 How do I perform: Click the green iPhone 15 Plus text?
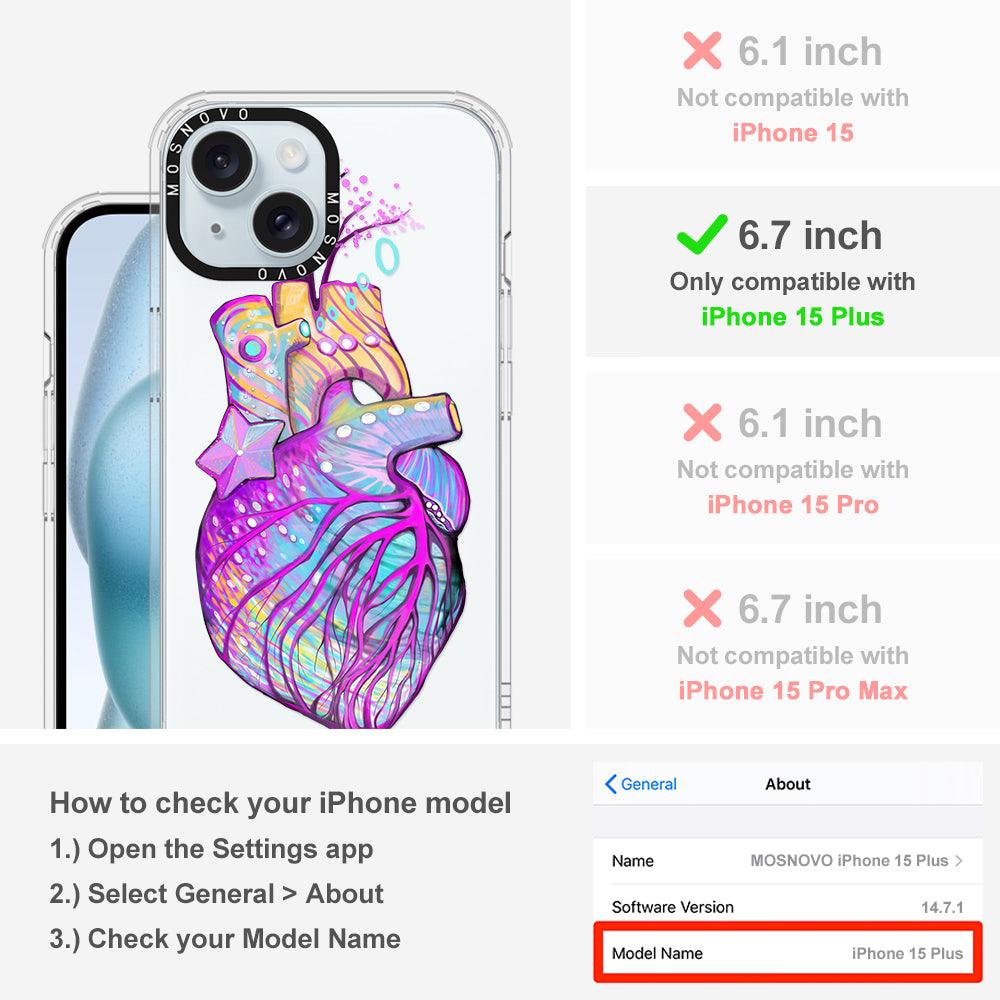coord(793,317)
